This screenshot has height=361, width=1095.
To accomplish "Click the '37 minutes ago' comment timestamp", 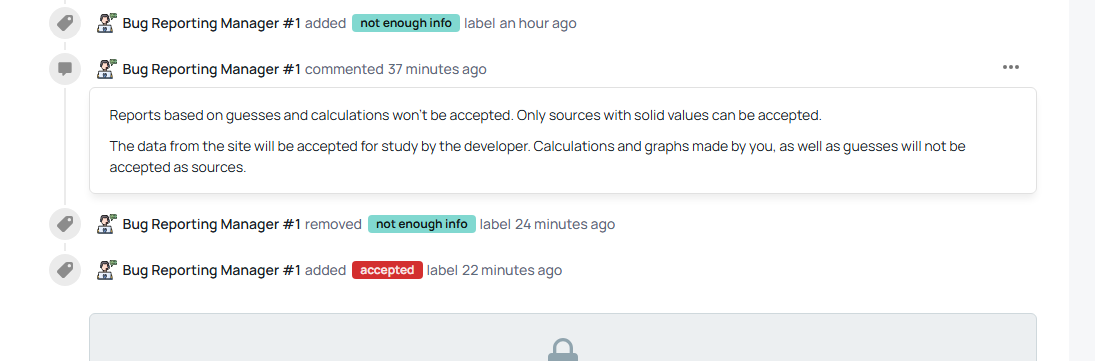I will tap(437, 69).
